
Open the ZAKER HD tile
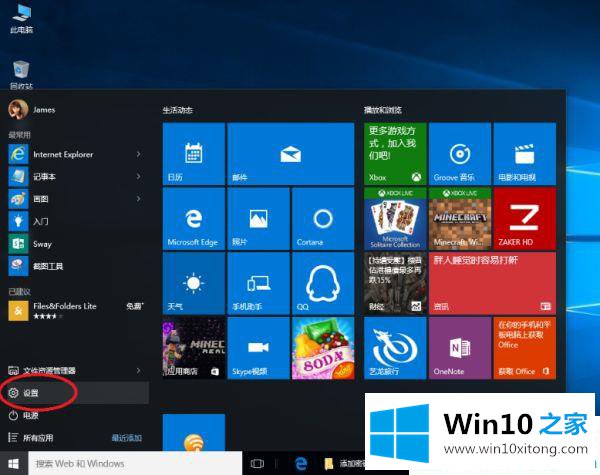[x=524, y=219]
